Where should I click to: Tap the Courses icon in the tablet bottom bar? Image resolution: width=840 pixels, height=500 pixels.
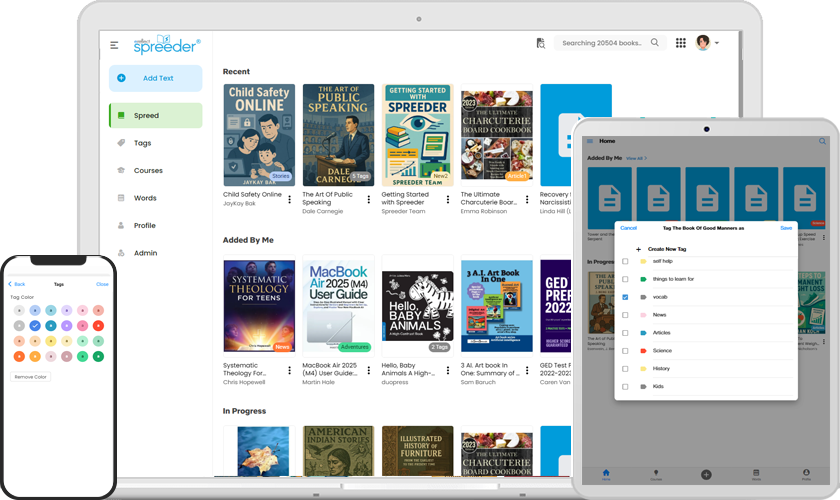pos(656,474)
